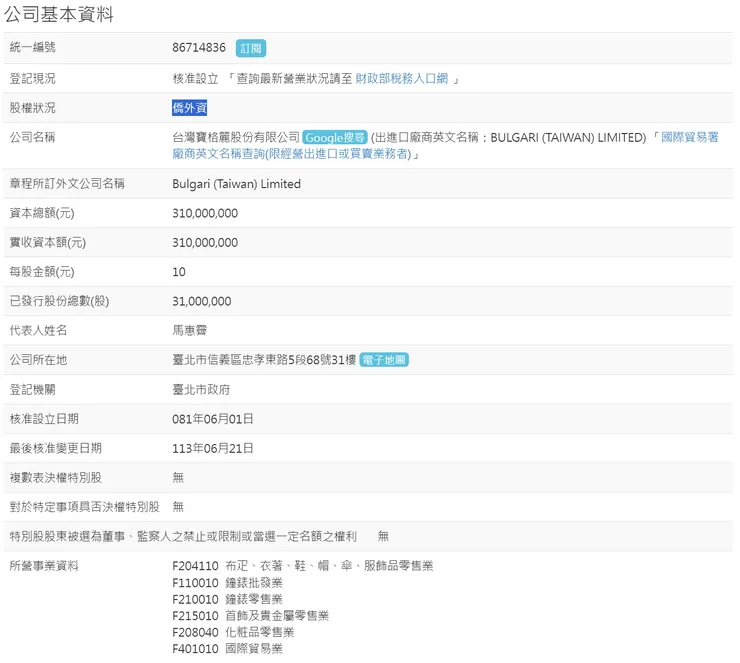Viewport: 740px width, 663px height.
Task: Click company name 台灣寶格麗股份有限公司
Action: point(236,137)
